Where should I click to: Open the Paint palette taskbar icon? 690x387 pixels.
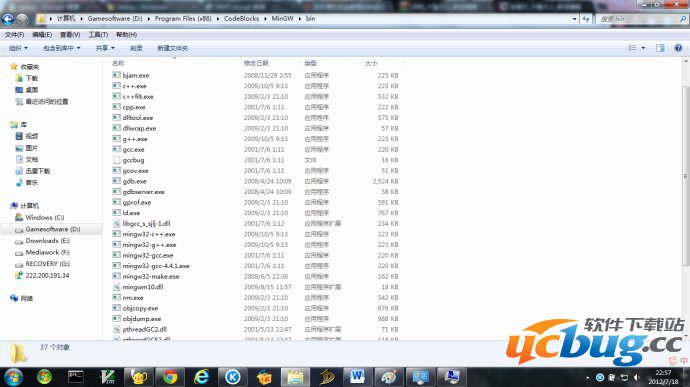click(x=389, y=377)
